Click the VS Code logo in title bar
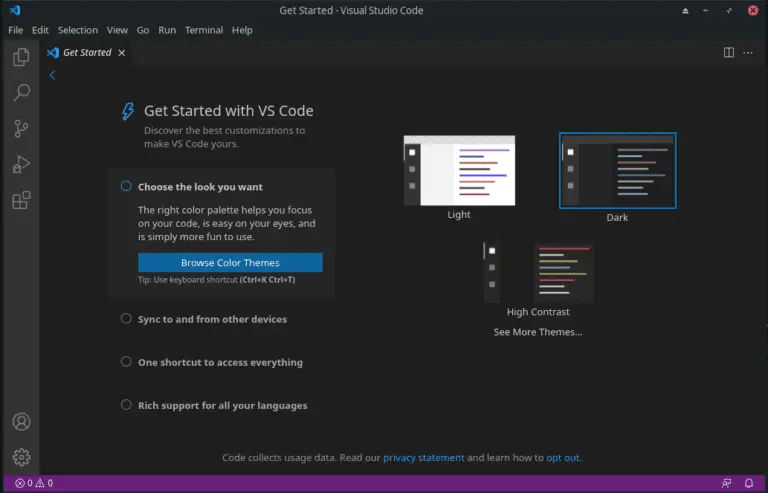 click(x=15, y=10)
